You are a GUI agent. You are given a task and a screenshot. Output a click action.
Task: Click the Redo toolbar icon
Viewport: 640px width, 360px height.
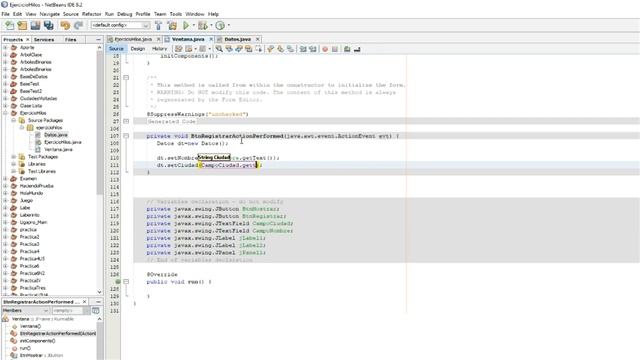pos(78,25)
